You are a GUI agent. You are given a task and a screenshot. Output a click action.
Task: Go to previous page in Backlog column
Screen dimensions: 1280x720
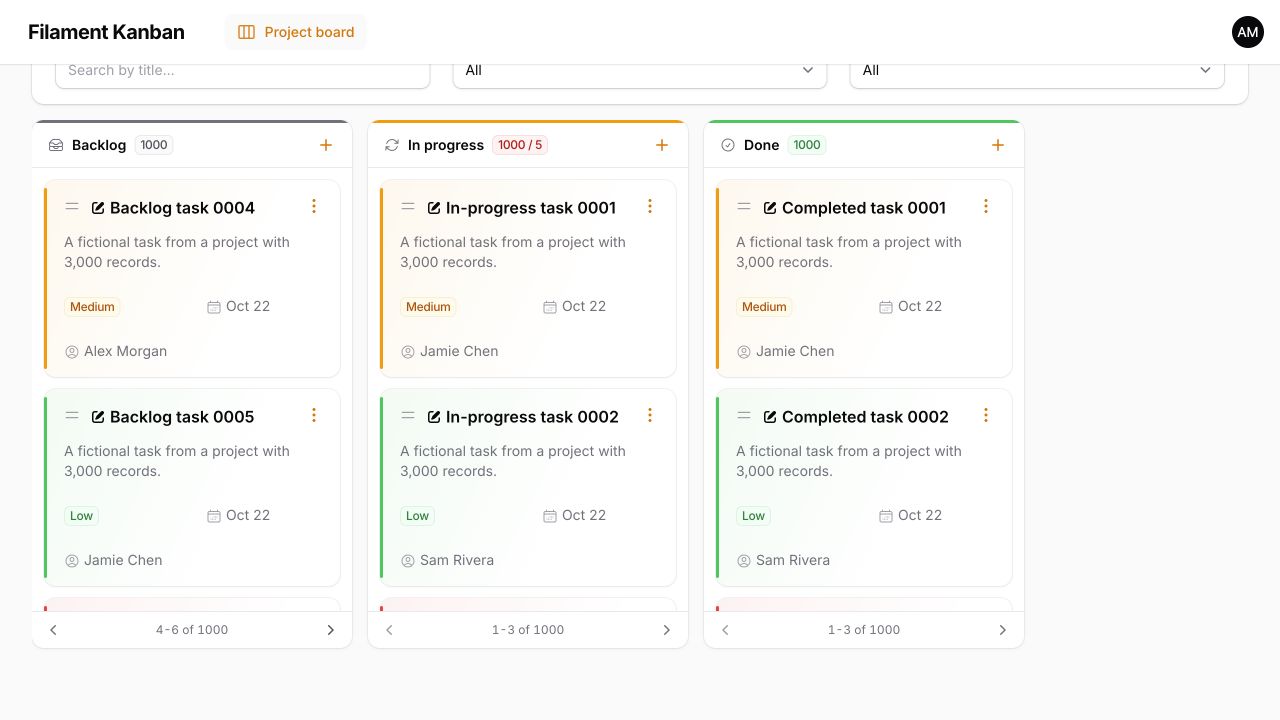click(x=53, y=630)
